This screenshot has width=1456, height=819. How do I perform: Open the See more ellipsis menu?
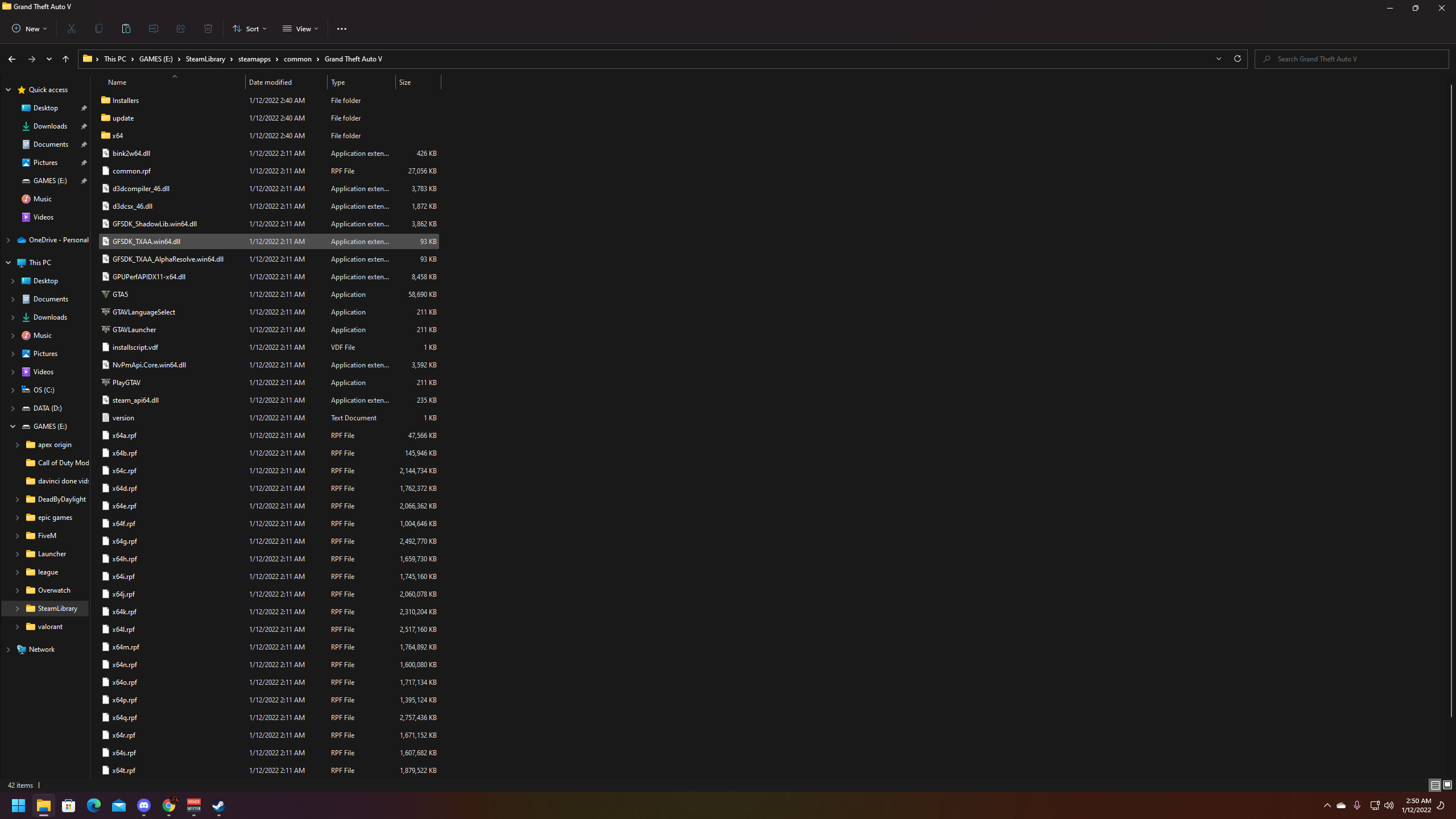pyautogui.click(x=342, y=28)
